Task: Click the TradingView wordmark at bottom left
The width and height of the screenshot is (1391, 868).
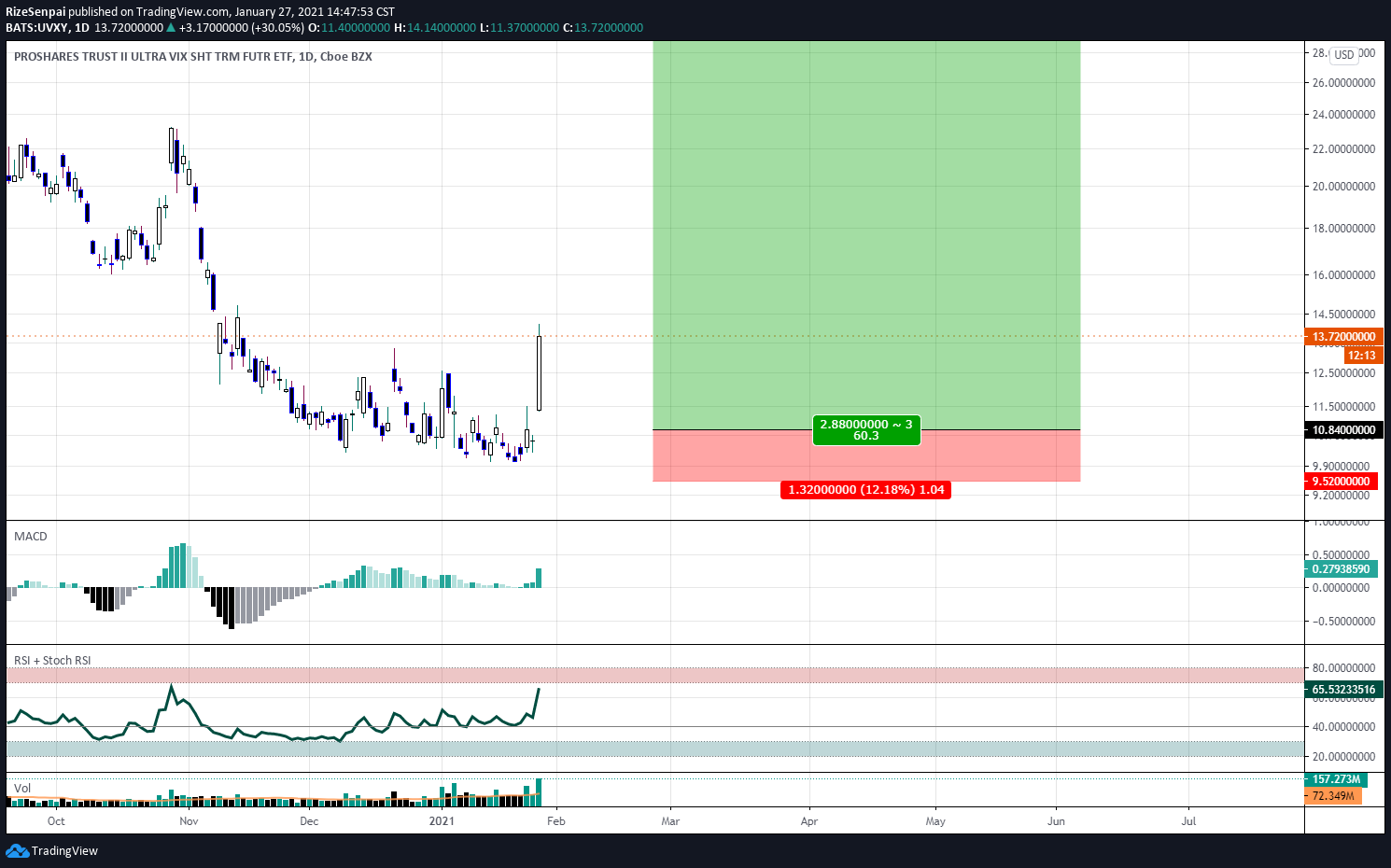Action: click(64, 851)
